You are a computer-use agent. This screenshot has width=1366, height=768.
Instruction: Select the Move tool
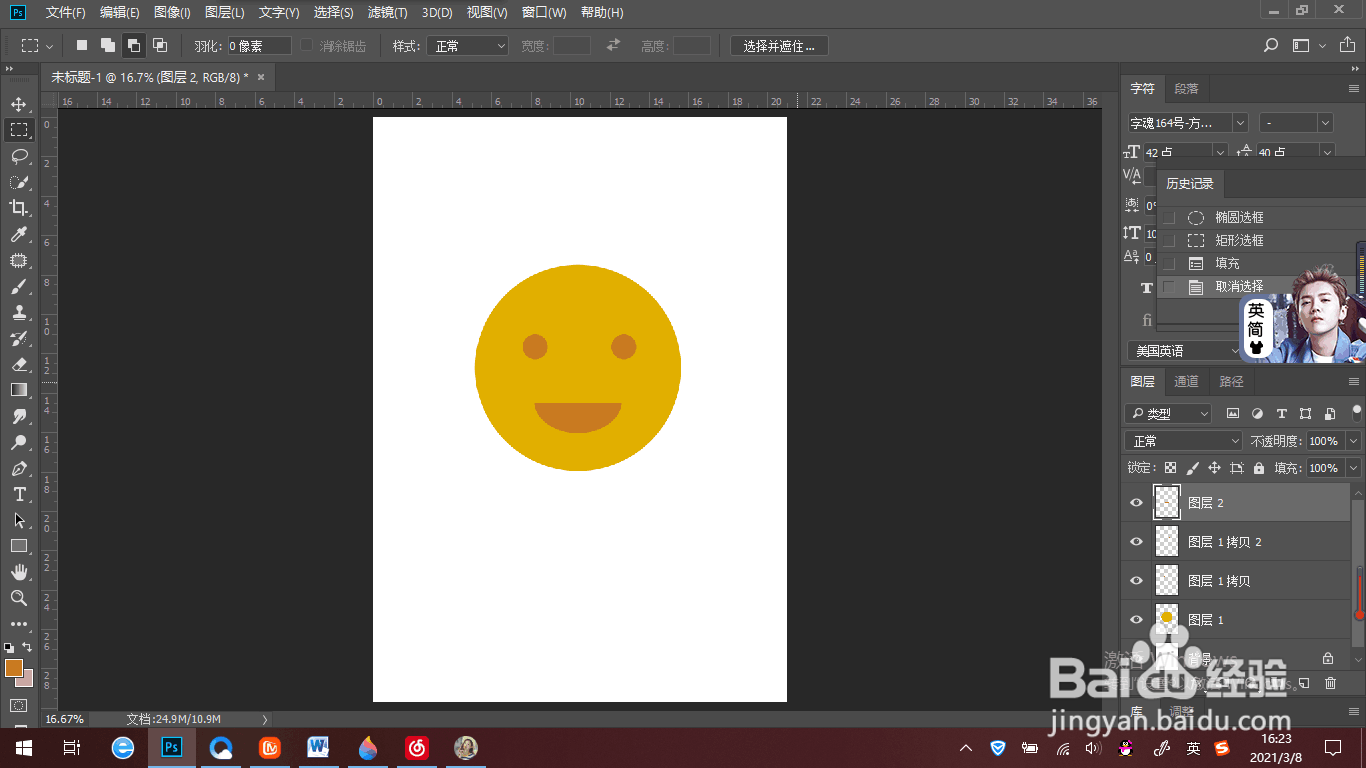[19, 104]
